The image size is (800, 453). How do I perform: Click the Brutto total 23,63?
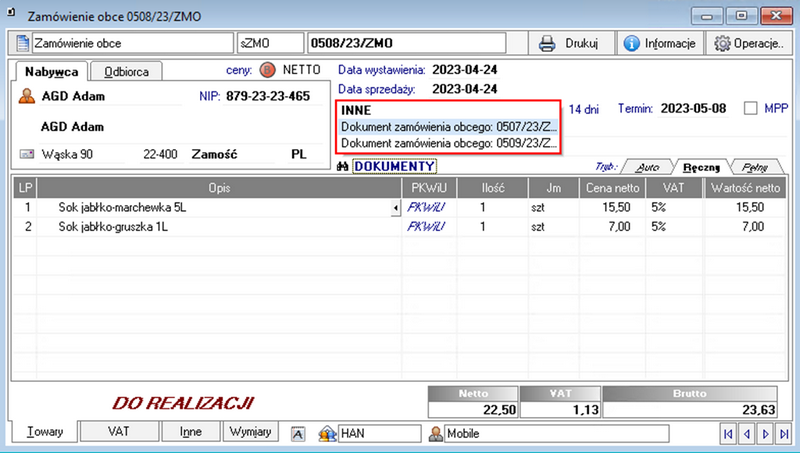coord(690,410)
